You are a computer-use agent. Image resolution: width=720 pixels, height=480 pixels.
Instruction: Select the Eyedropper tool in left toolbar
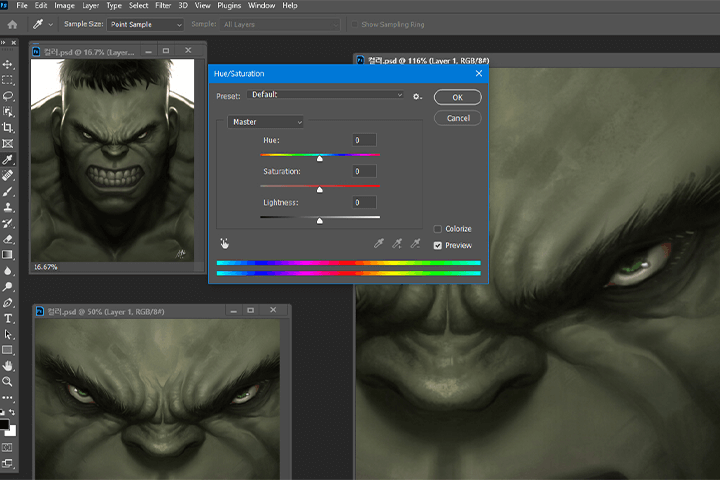tap(8, 159)
